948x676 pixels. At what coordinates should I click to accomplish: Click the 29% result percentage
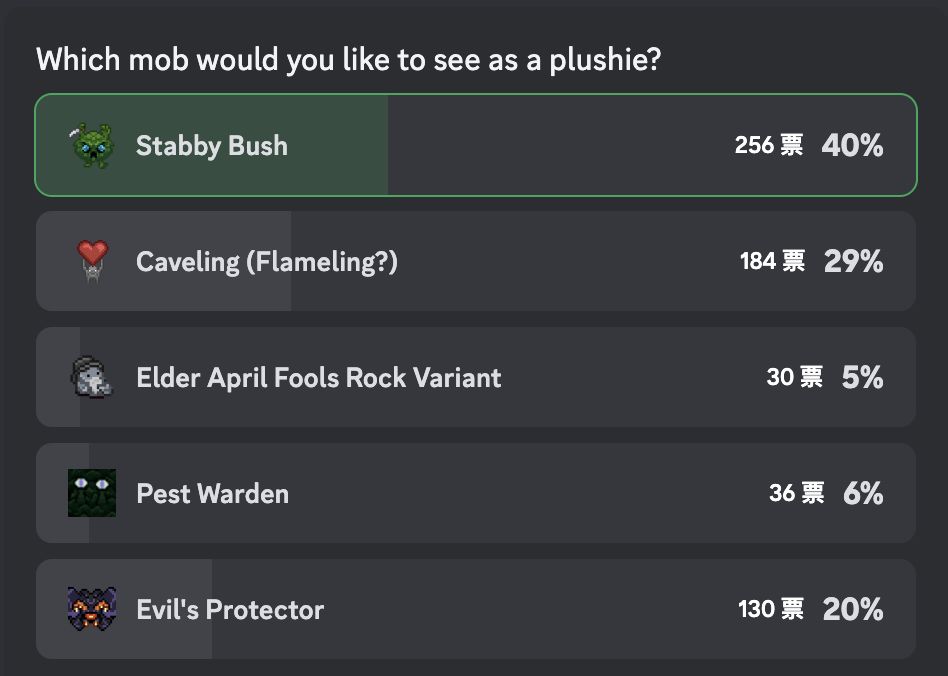(854, 261)
